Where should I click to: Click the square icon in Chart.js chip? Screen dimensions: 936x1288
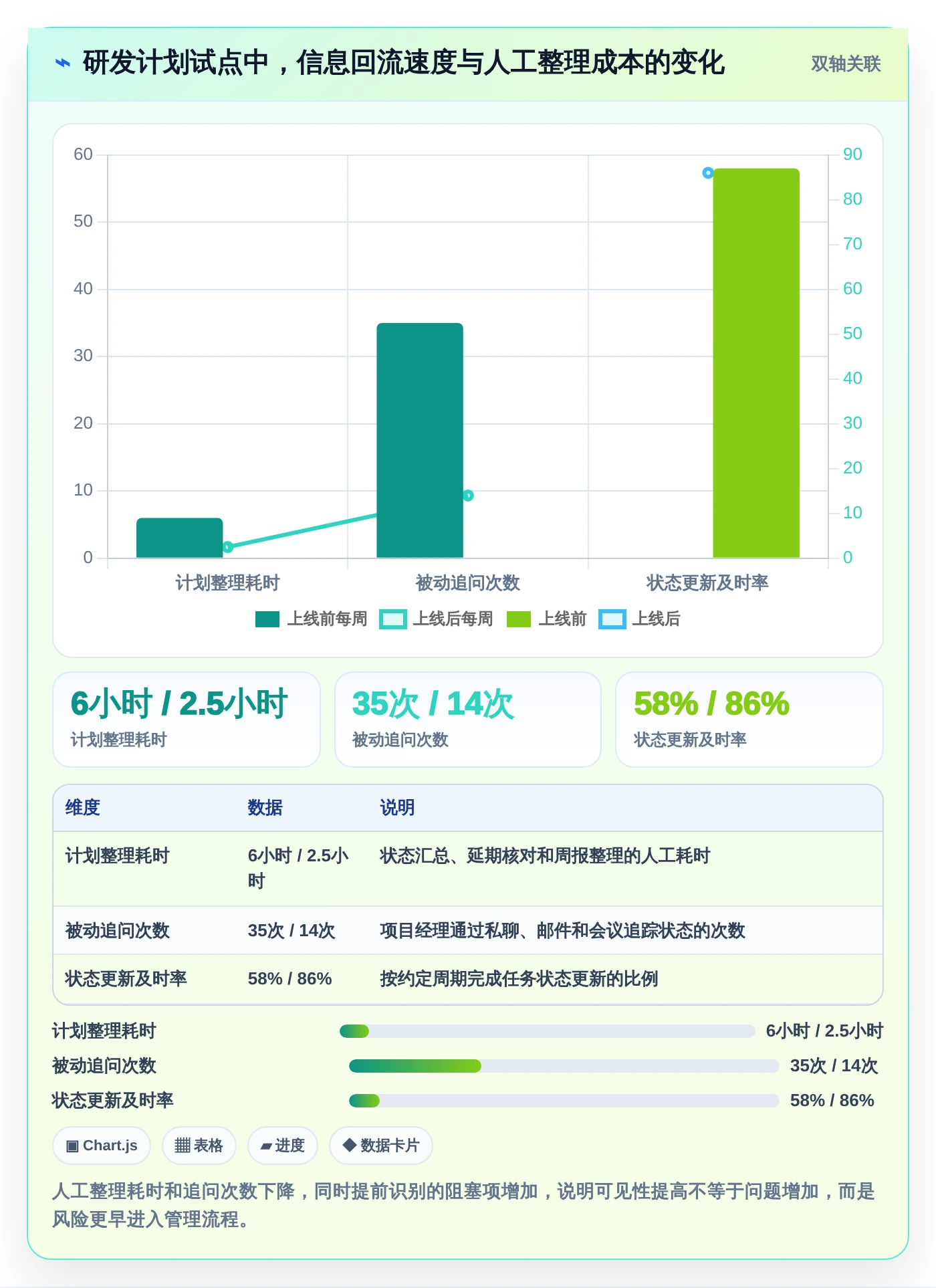click(72, 1146)
